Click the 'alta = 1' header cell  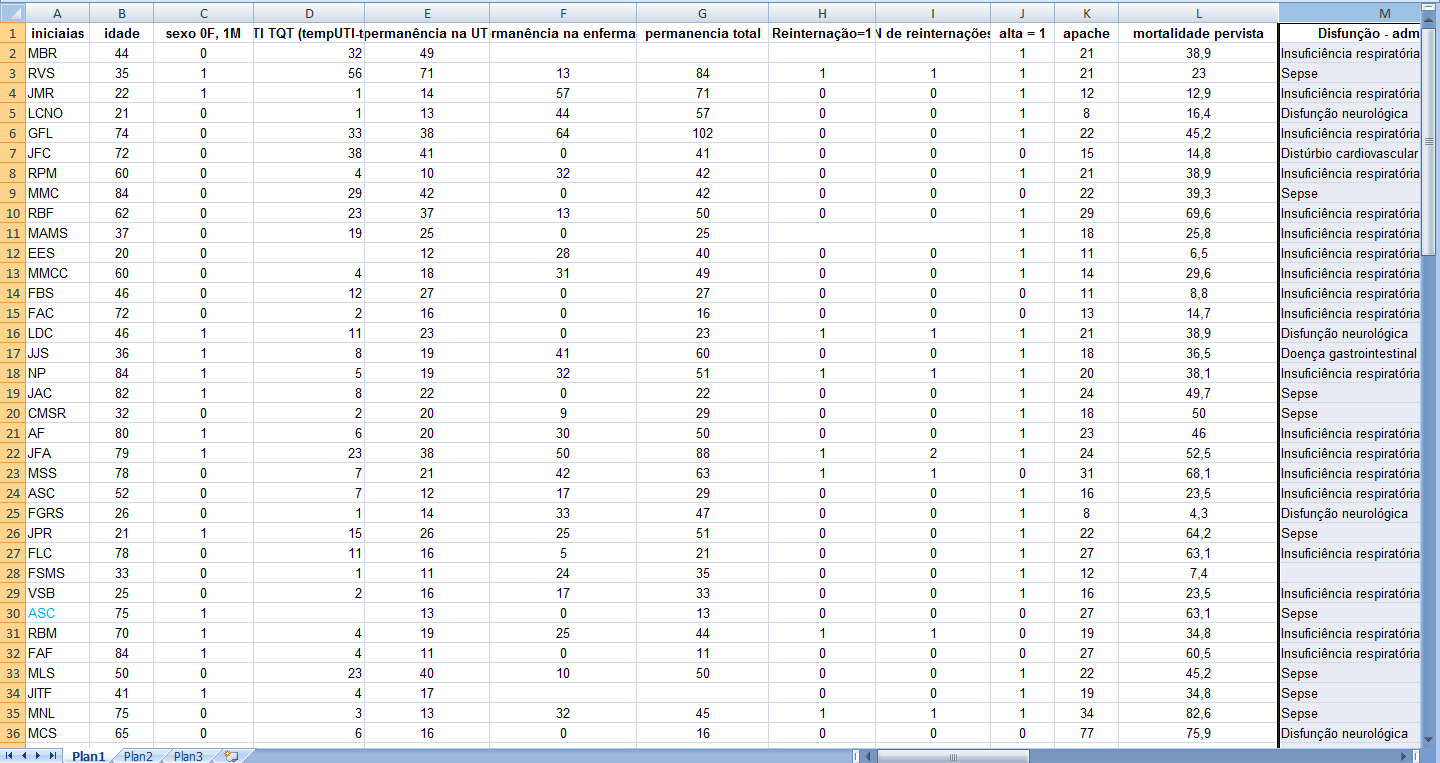tap(1022, 33)
